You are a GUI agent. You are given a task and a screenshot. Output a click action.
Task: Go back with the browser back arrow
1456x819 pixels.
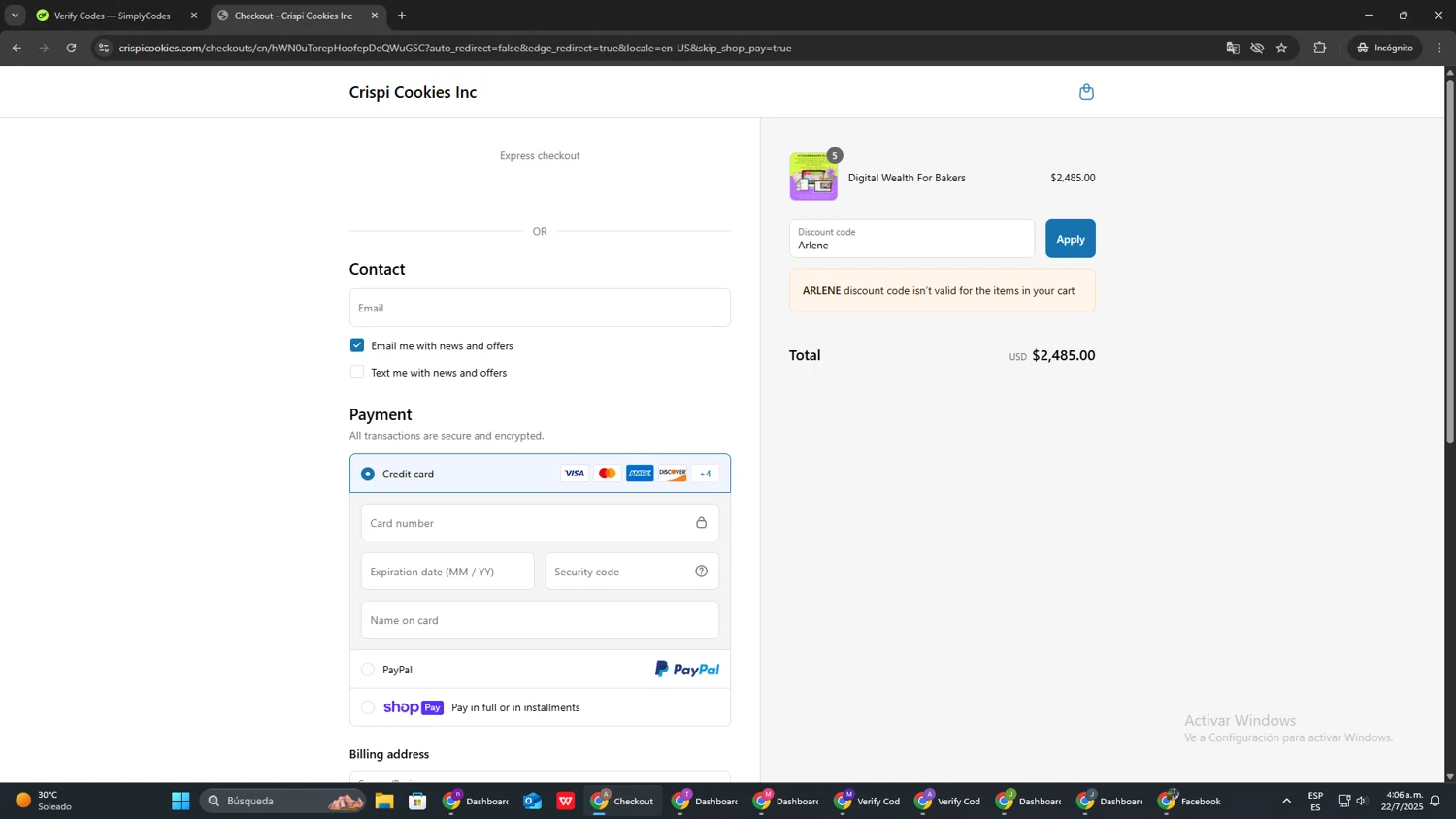point(17,48)
